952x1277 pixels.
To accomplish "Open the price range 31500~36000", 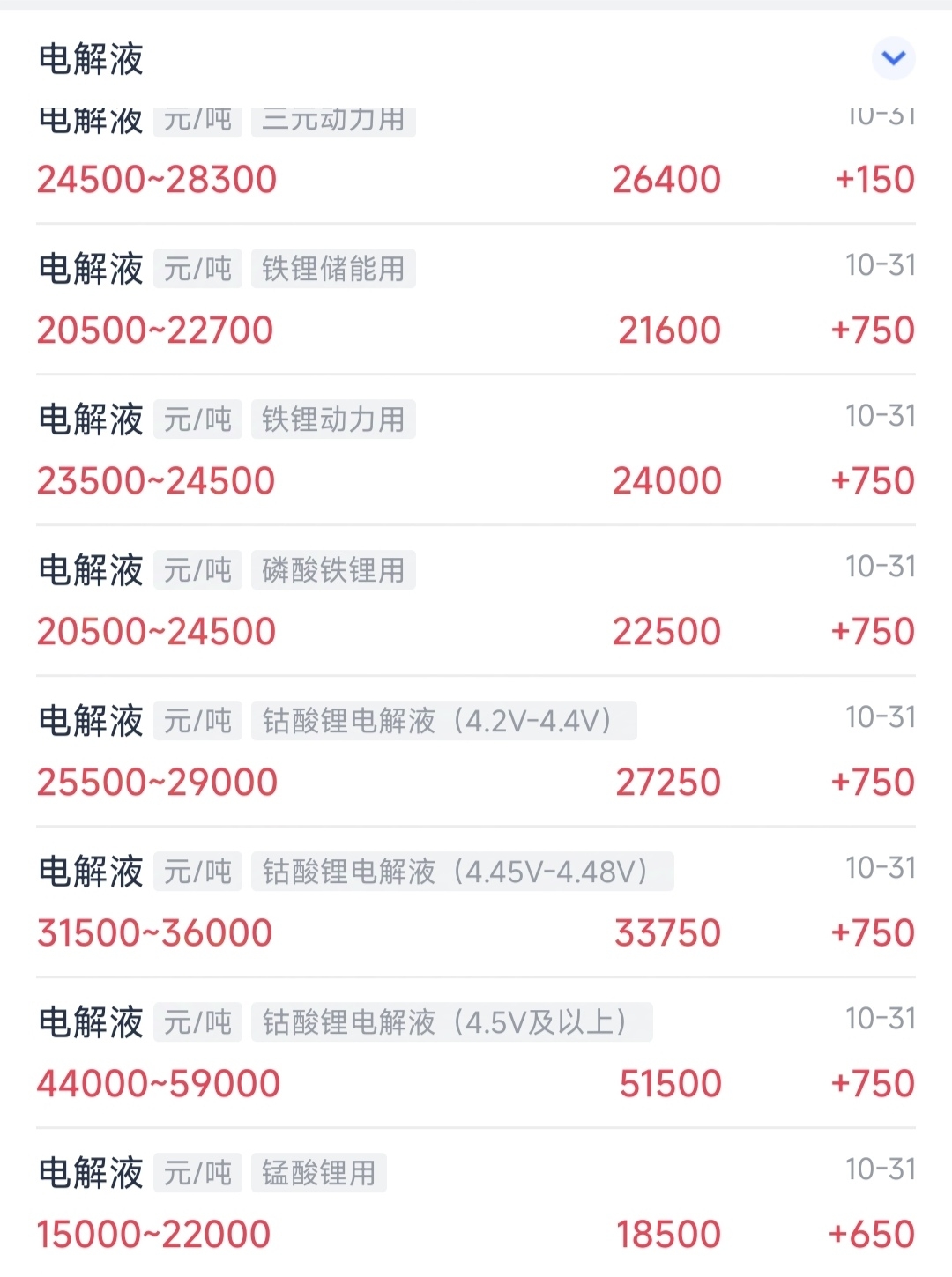I will tap(155, 933).
